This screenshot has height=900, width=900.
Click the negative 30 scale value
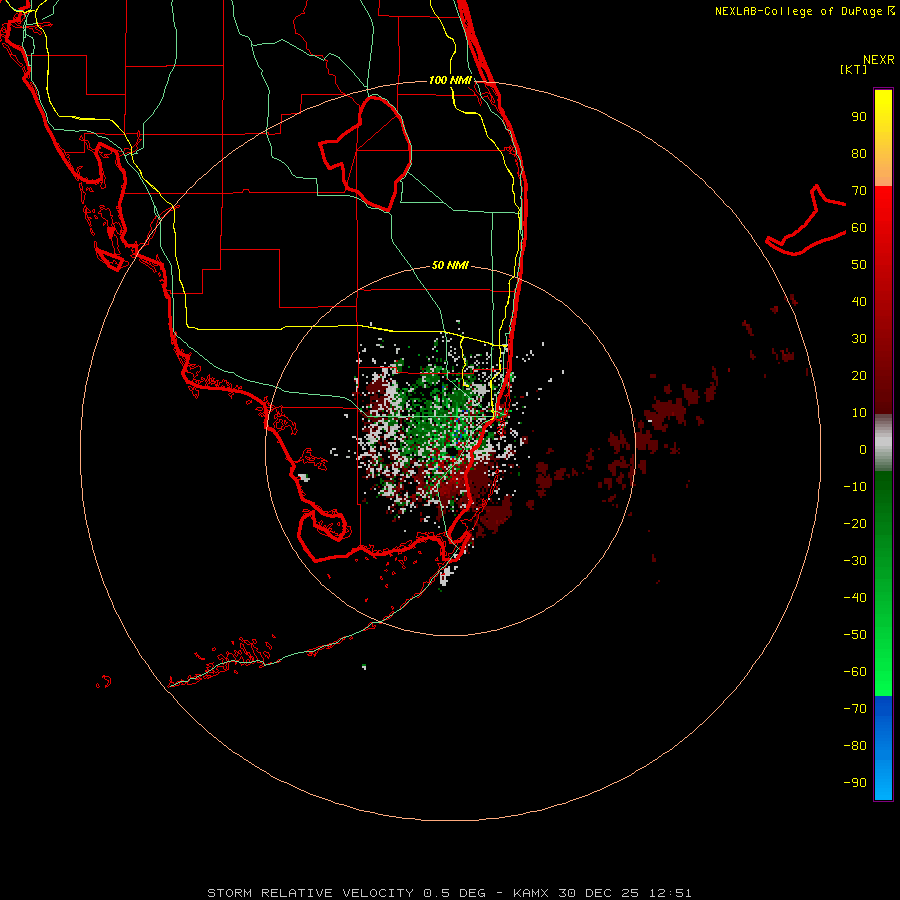click(855, 561)
